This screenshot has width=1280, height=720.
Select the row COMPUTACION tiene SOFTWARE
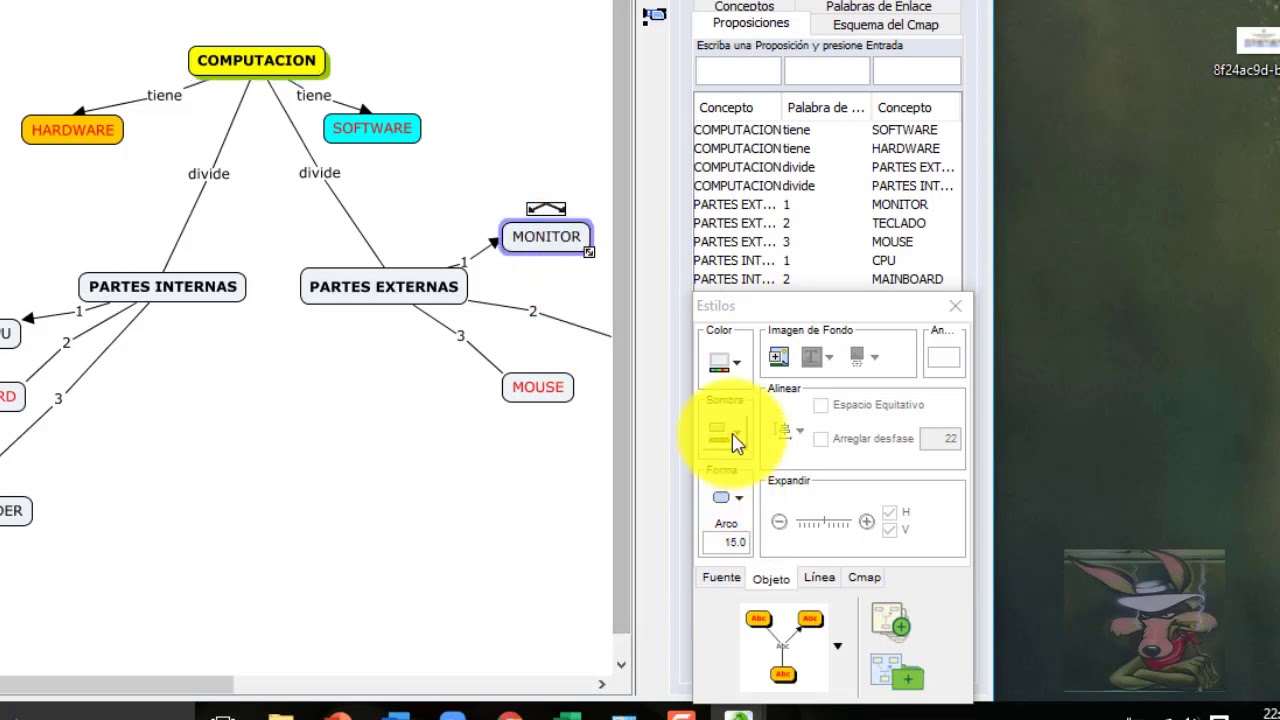827,130
